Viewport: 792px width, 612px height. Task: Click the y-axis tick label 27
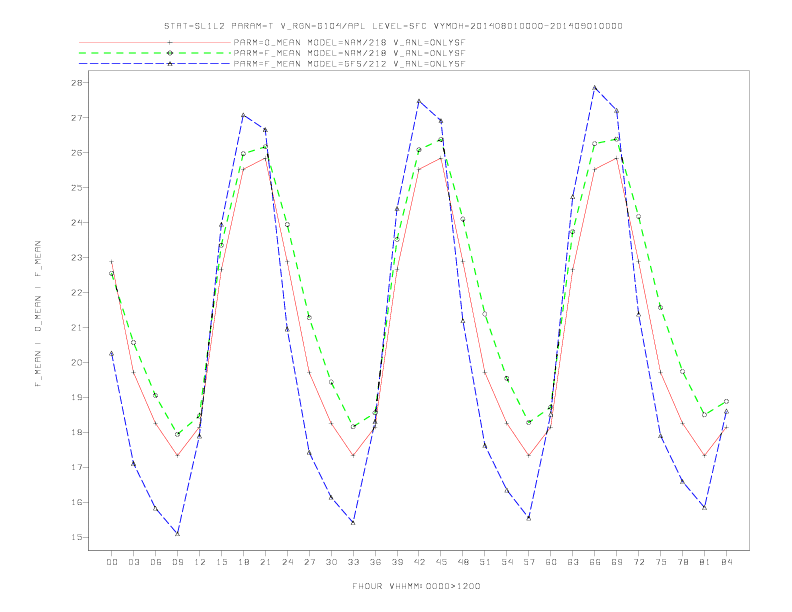click(x=76, y=118)
